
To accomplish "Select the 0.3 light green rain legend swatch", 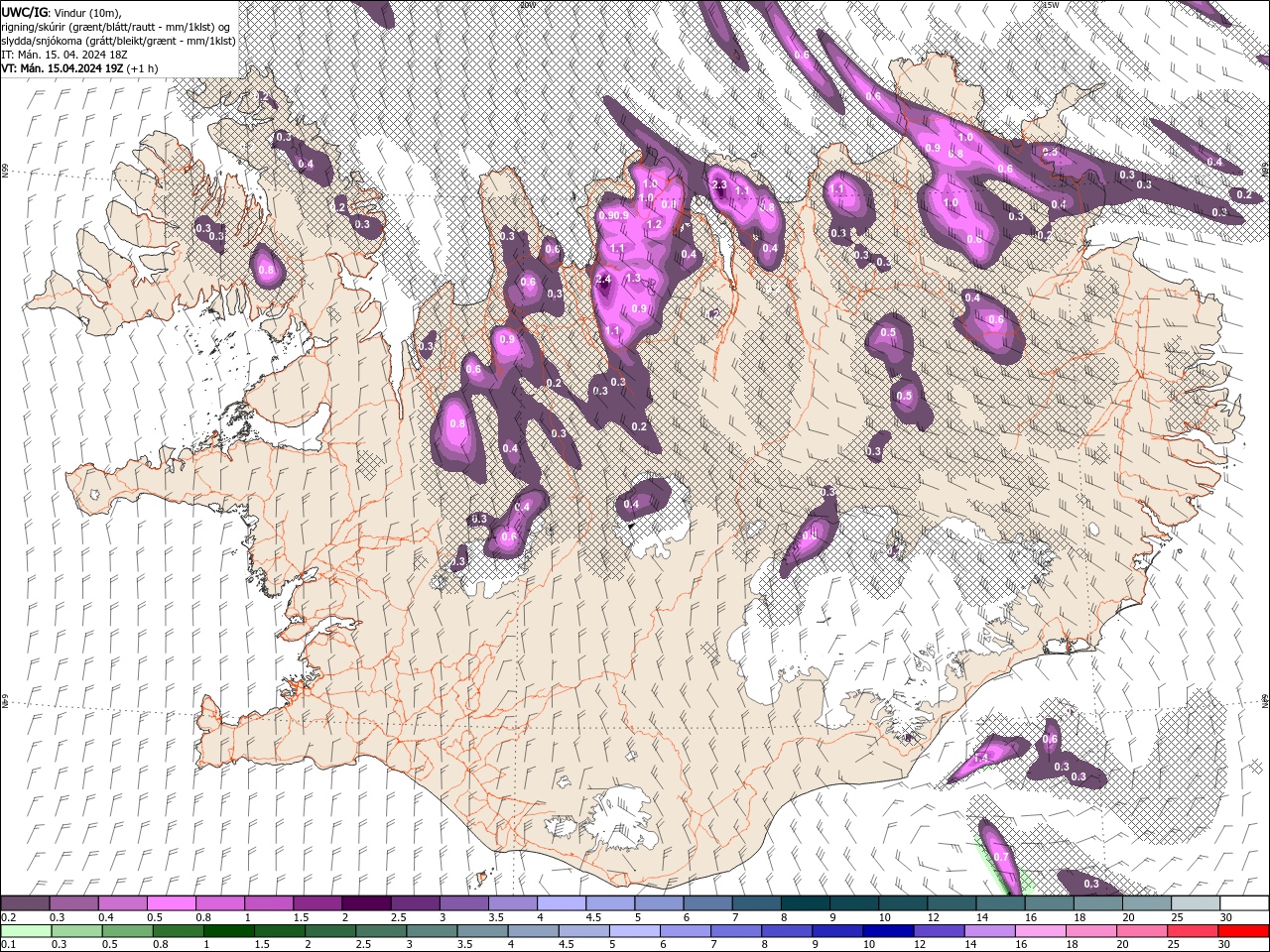I will [76, 930].
